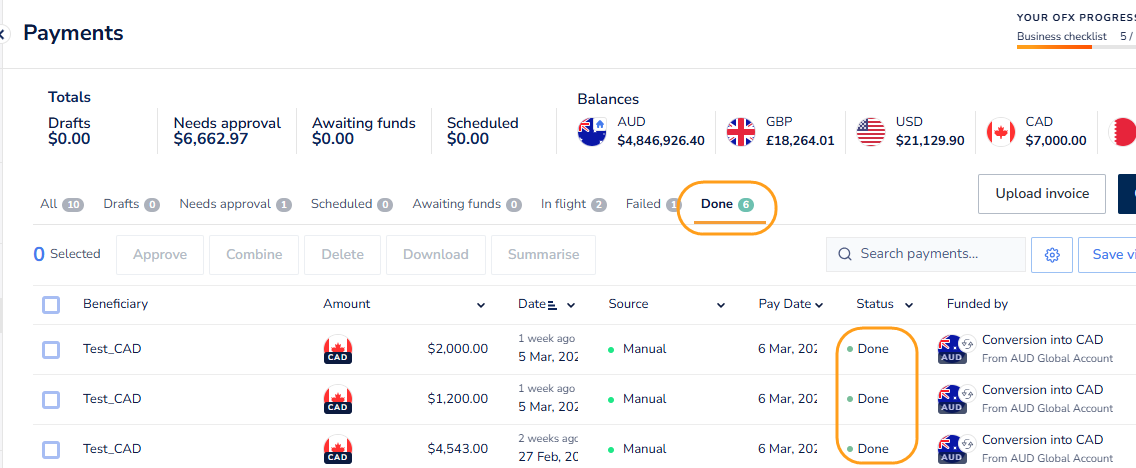Expand the Amount column dropdown arrow
1136x468 pixels.
coord(480,306)
